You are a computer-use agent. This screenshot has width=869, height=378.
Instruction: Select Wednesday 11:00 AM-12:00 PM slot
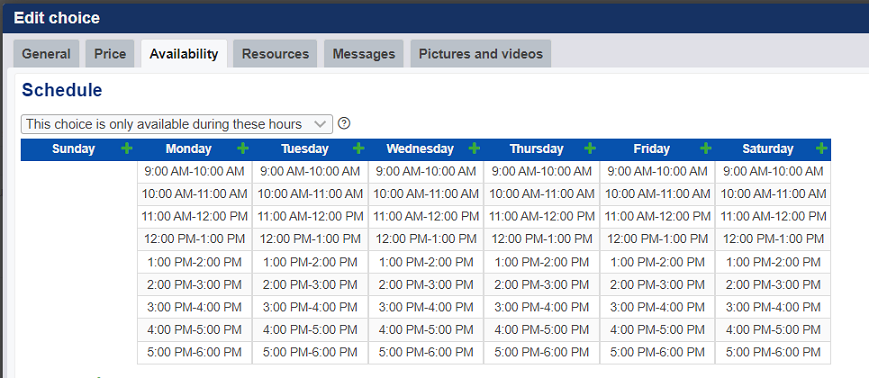(x=426, y=217)
